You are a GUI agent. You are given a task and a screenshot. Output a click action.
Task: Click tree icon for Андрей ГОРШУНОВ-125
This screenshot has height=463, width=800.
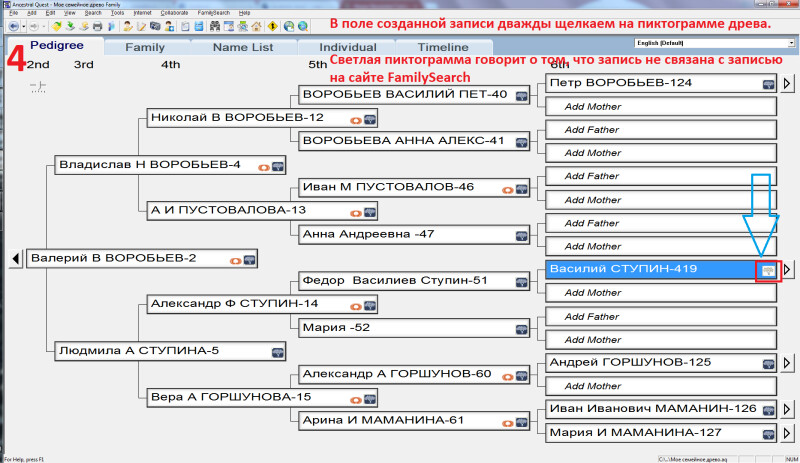click(x=768, y=364)
